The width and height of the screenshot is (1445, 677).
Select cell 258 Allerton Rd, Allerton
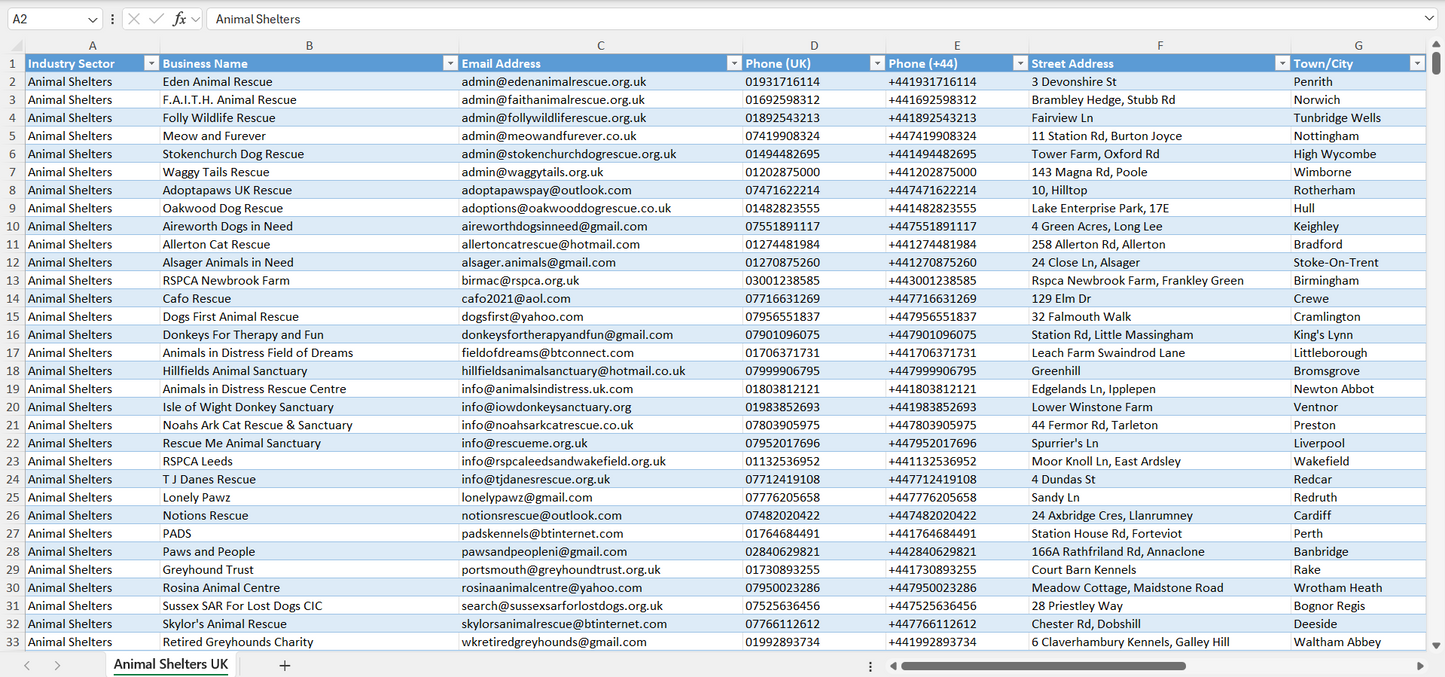click(x=1160, y=244)
